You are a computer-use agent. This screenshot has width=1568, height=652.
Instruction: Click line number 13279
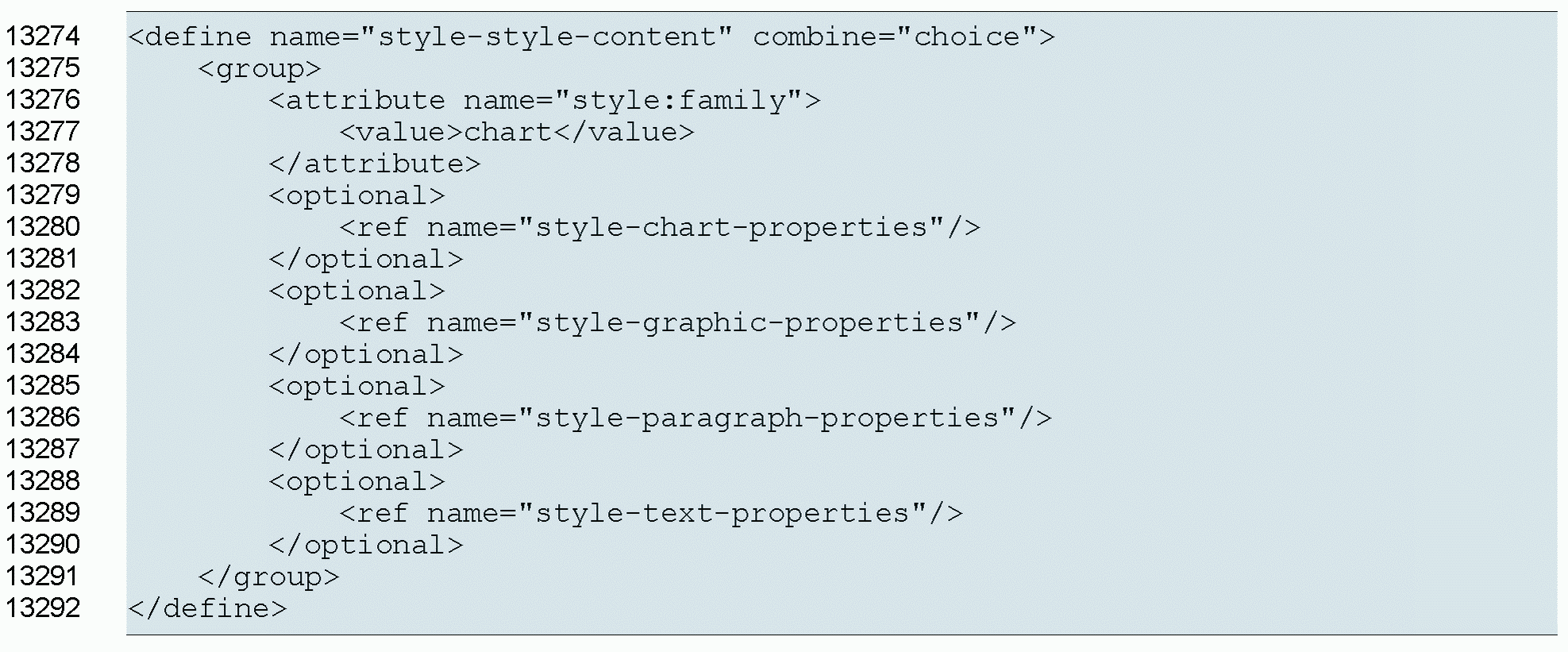[x=43, y=195]
